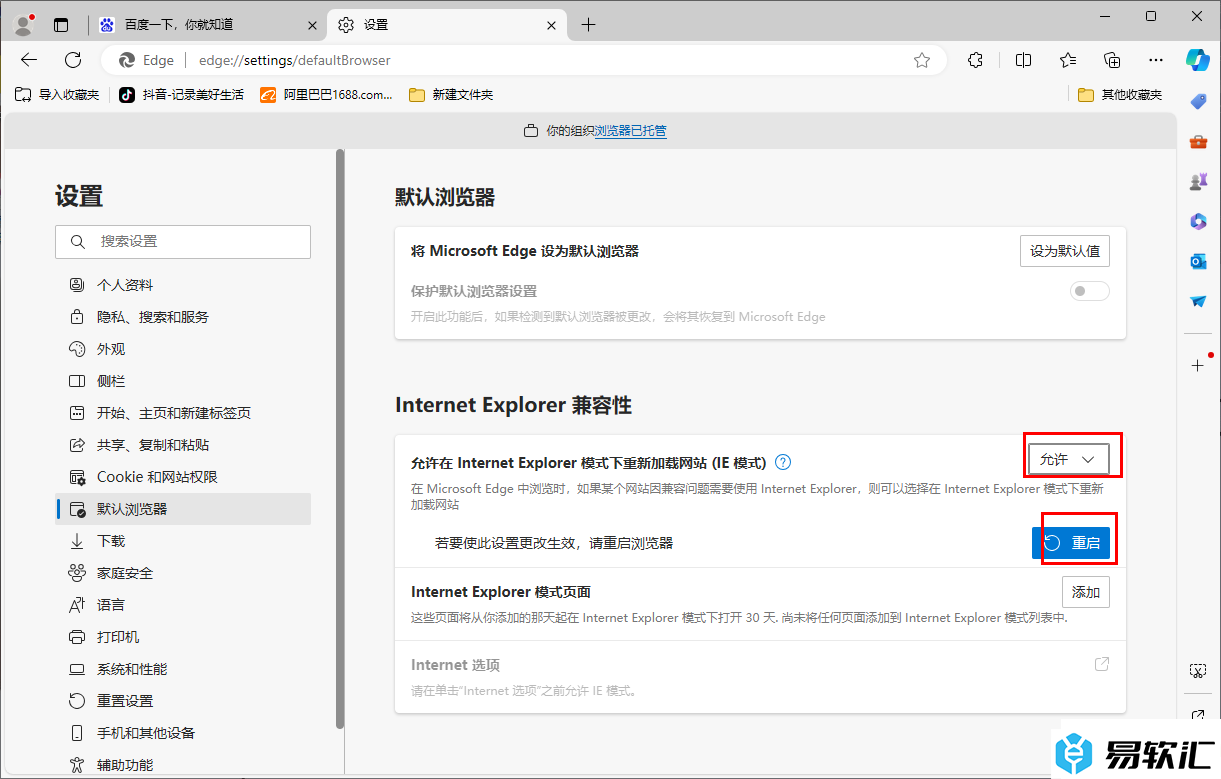Open the 允许 IE mode dropdown

click(x=1068, y=459)
